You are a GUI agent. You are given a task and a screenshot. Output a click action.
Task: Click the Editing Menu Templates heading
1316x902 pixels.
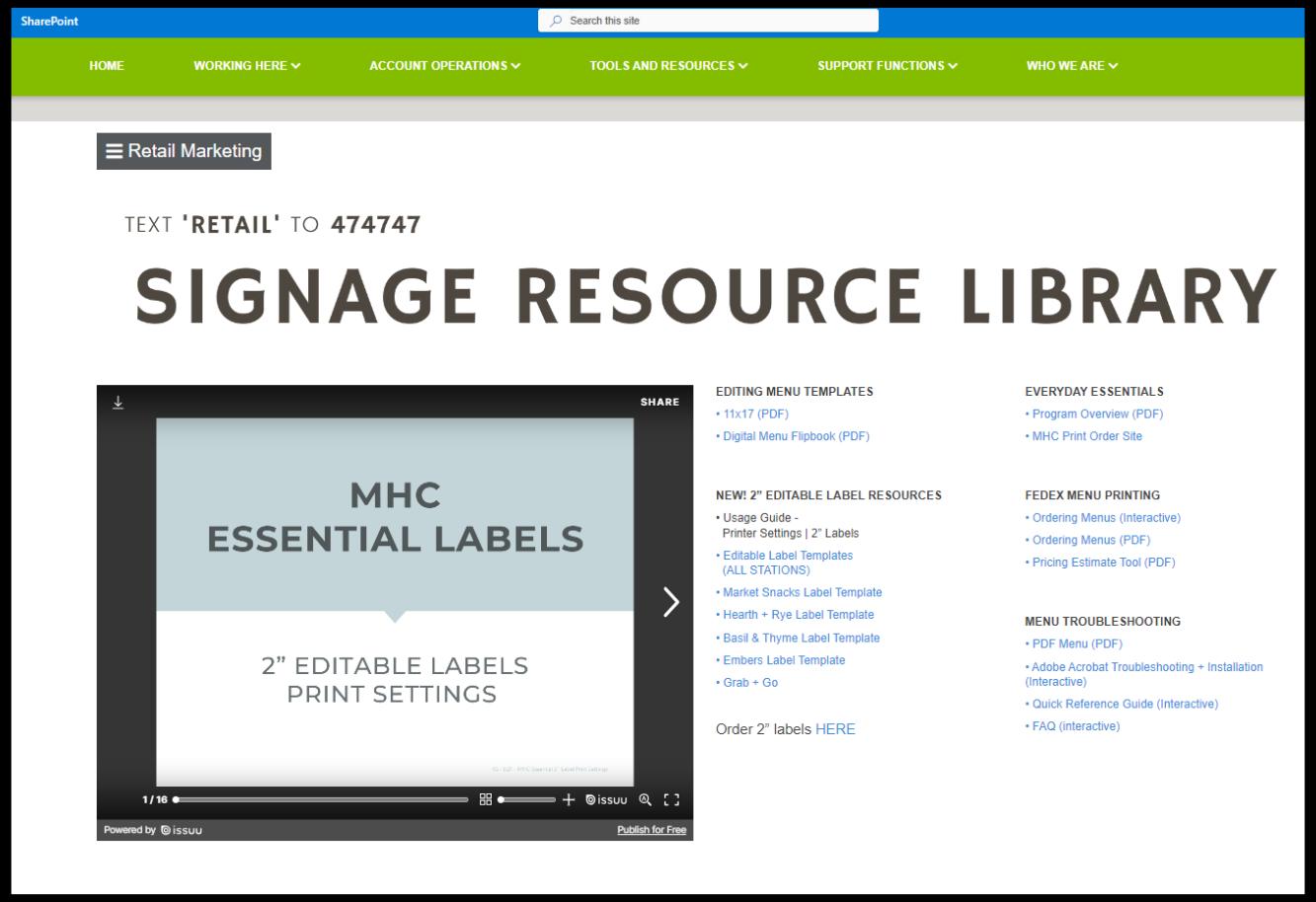click(x=795, y=392)
